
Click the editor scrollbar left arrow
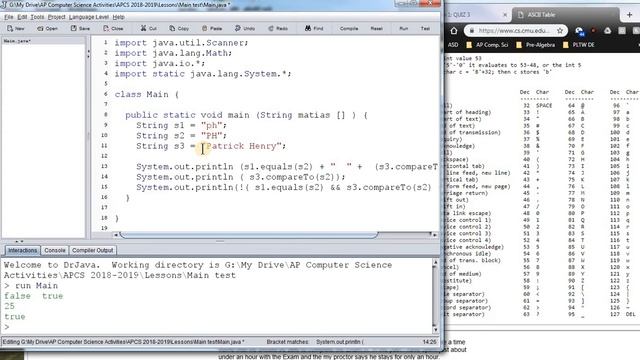(116, 235)
